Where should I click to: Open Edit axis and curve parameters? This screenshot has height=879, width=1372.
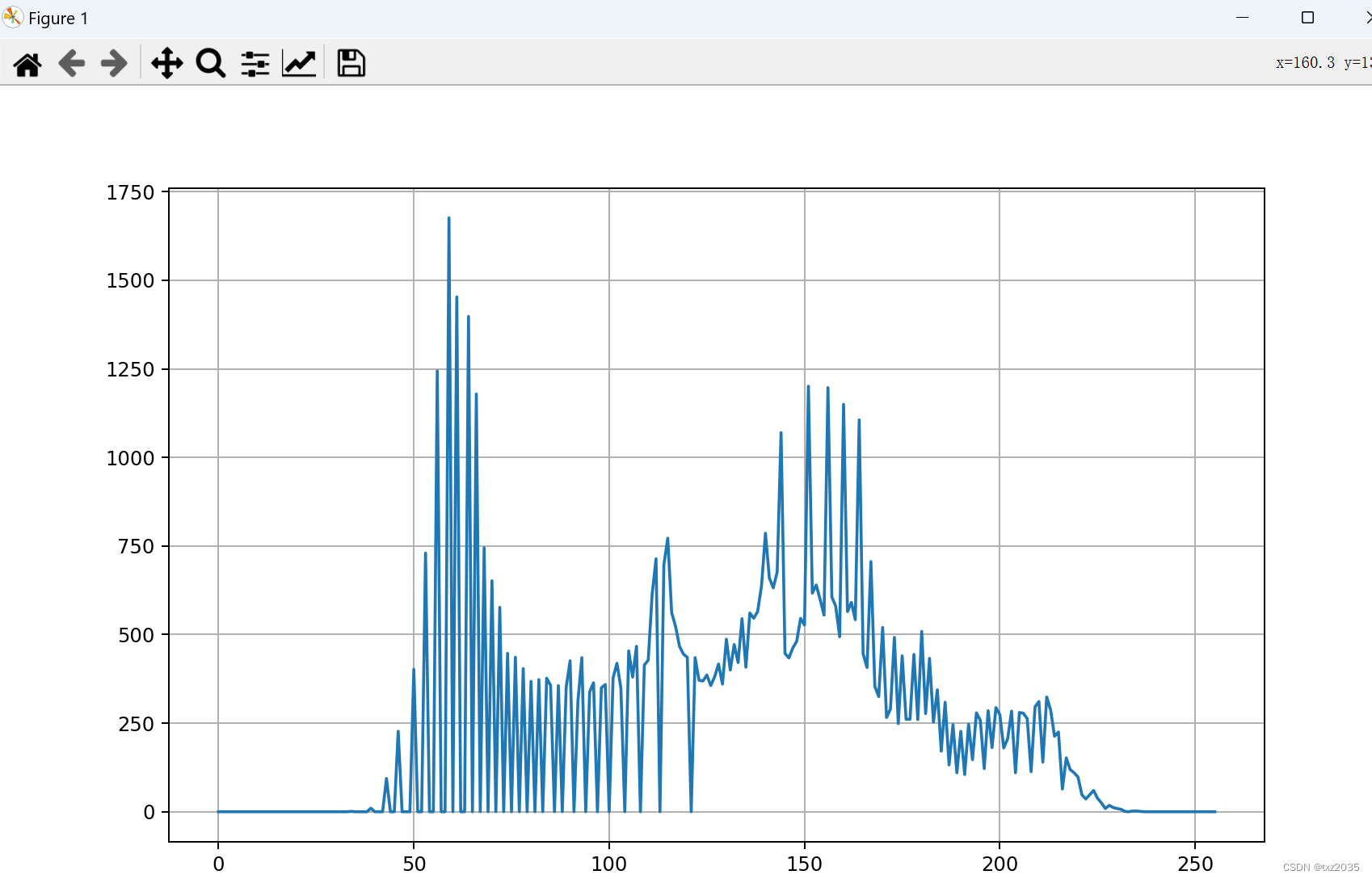pos(299,63)
